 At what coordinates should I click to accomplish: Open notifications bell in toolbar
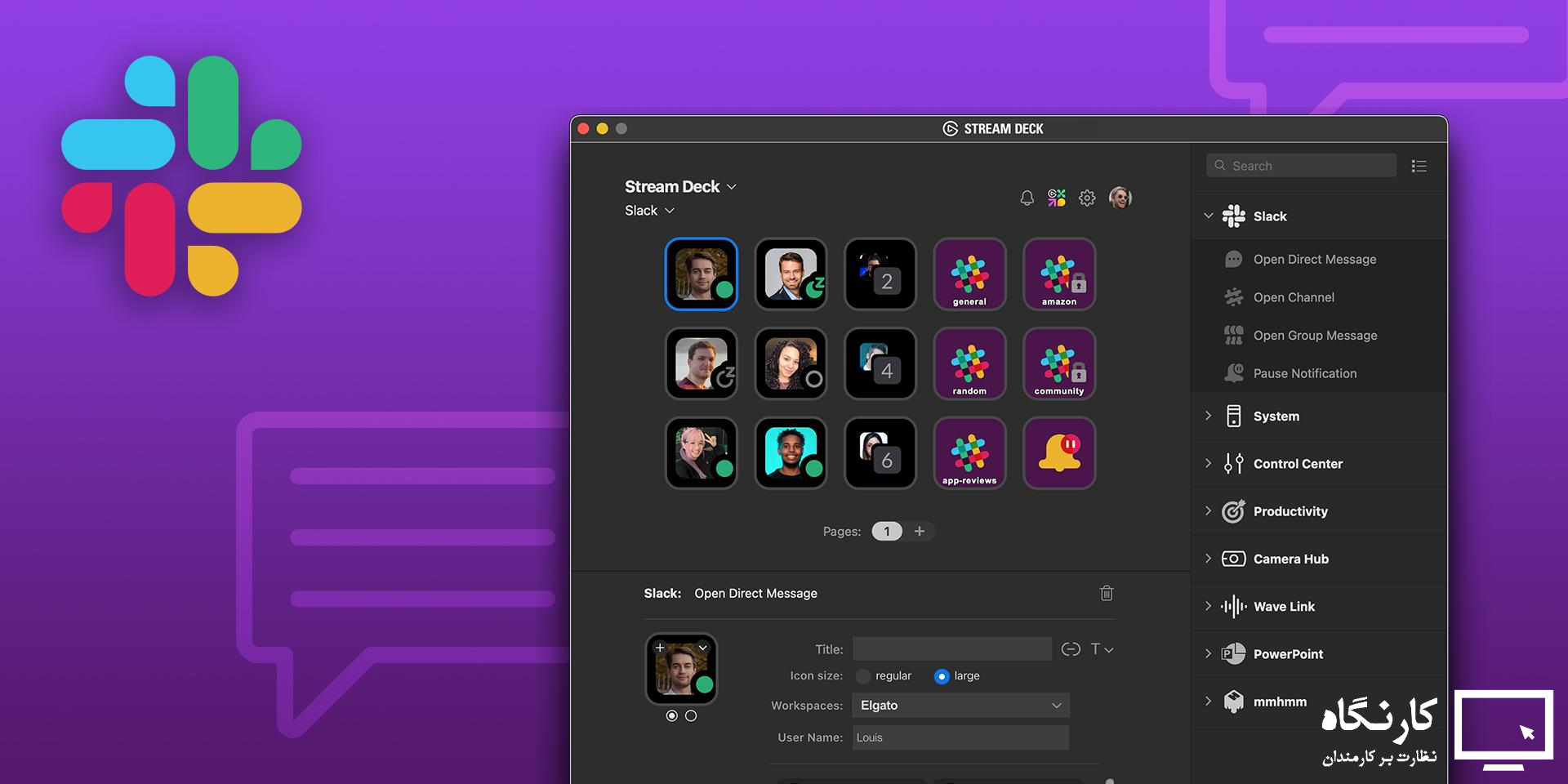pos(1027,198)
